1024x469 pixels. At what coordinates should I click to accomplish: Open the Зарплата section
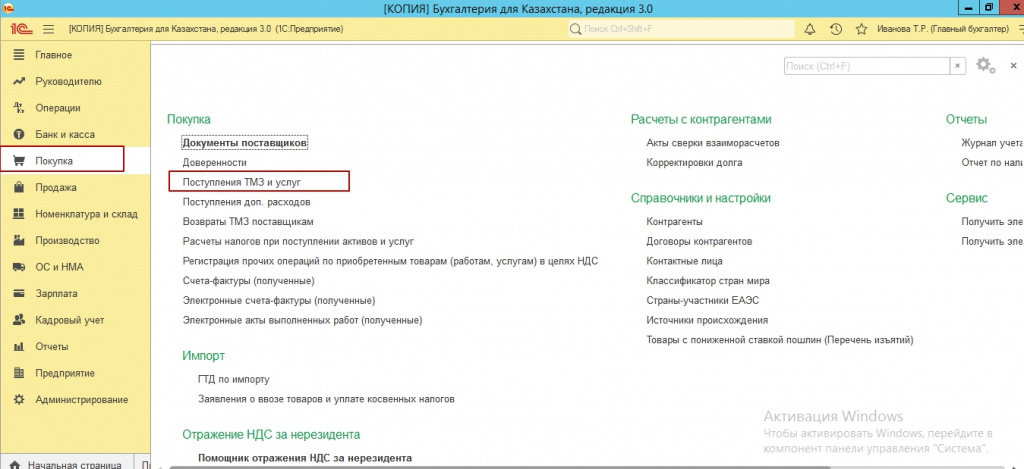[x=56, y=293]
